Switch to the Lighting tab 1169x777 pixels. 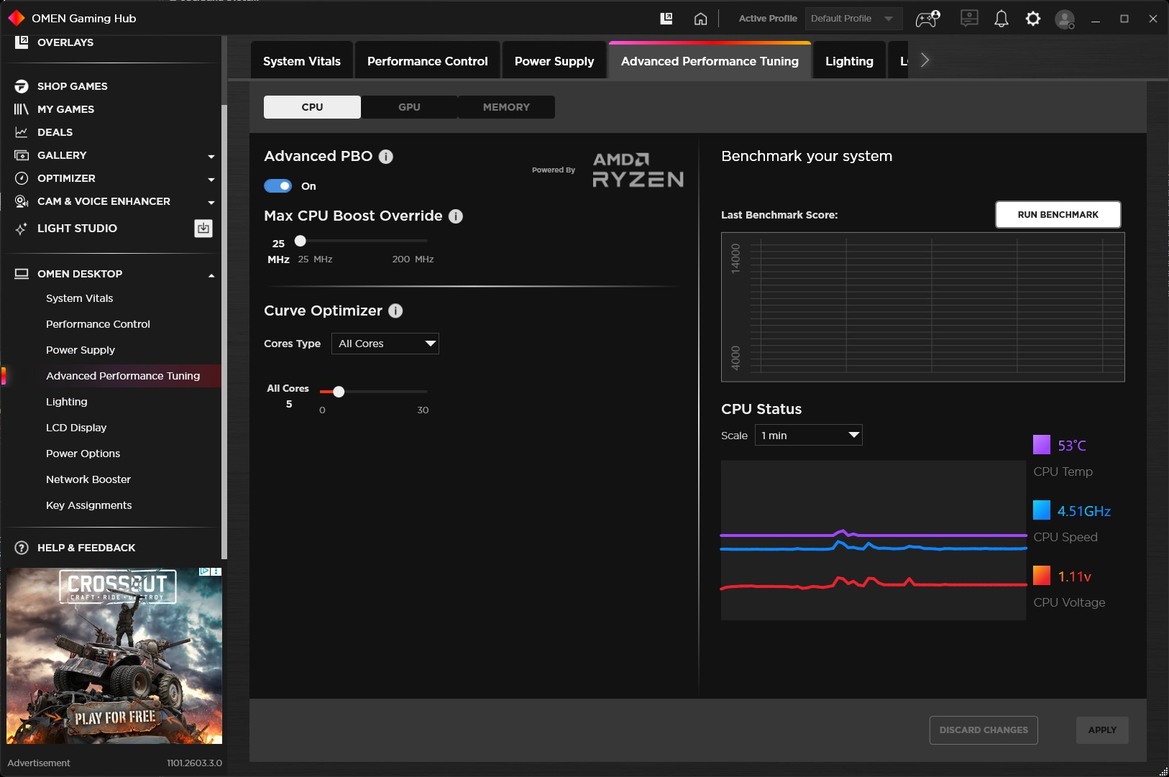pyautogui.click(x=849, y=61)
